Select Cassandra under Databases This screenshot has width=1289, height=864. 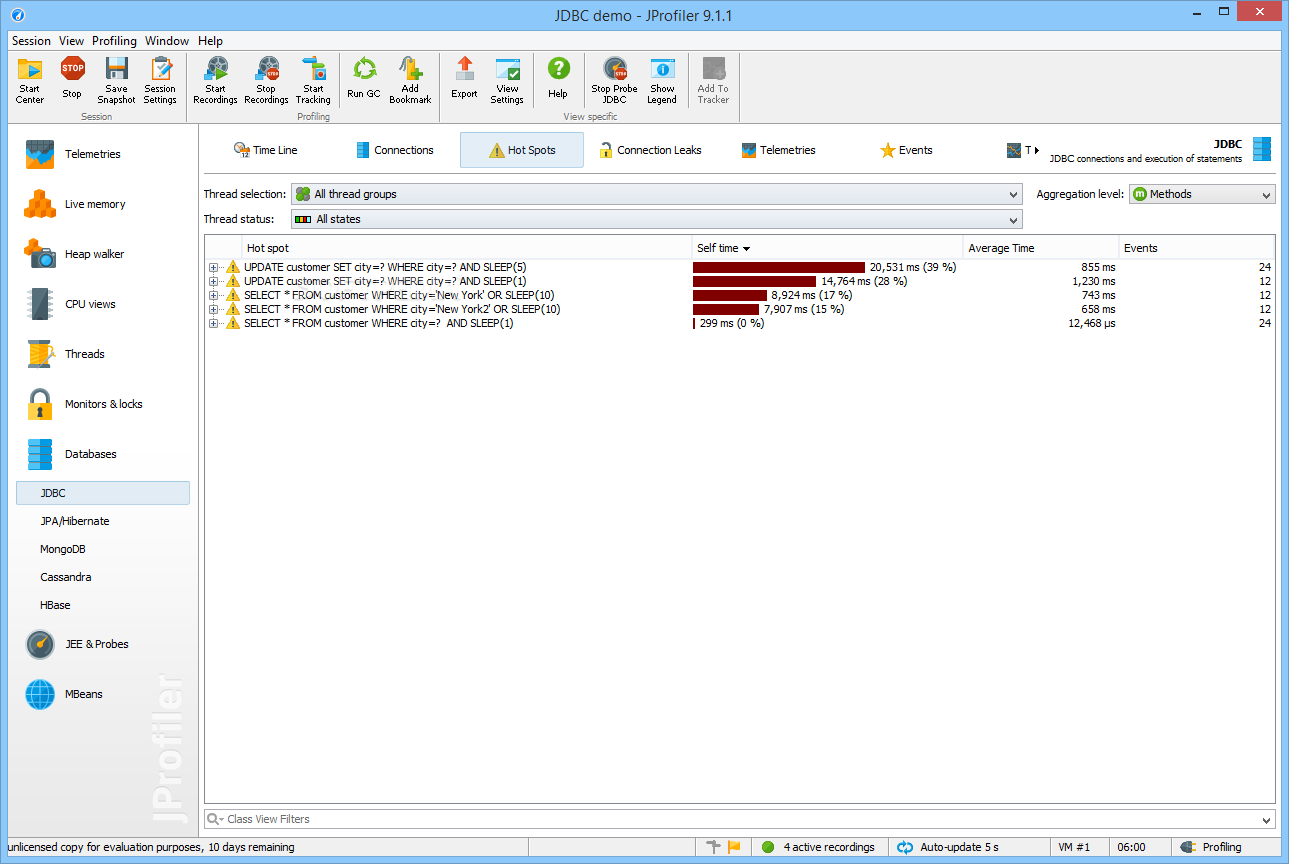click(66, 577)
